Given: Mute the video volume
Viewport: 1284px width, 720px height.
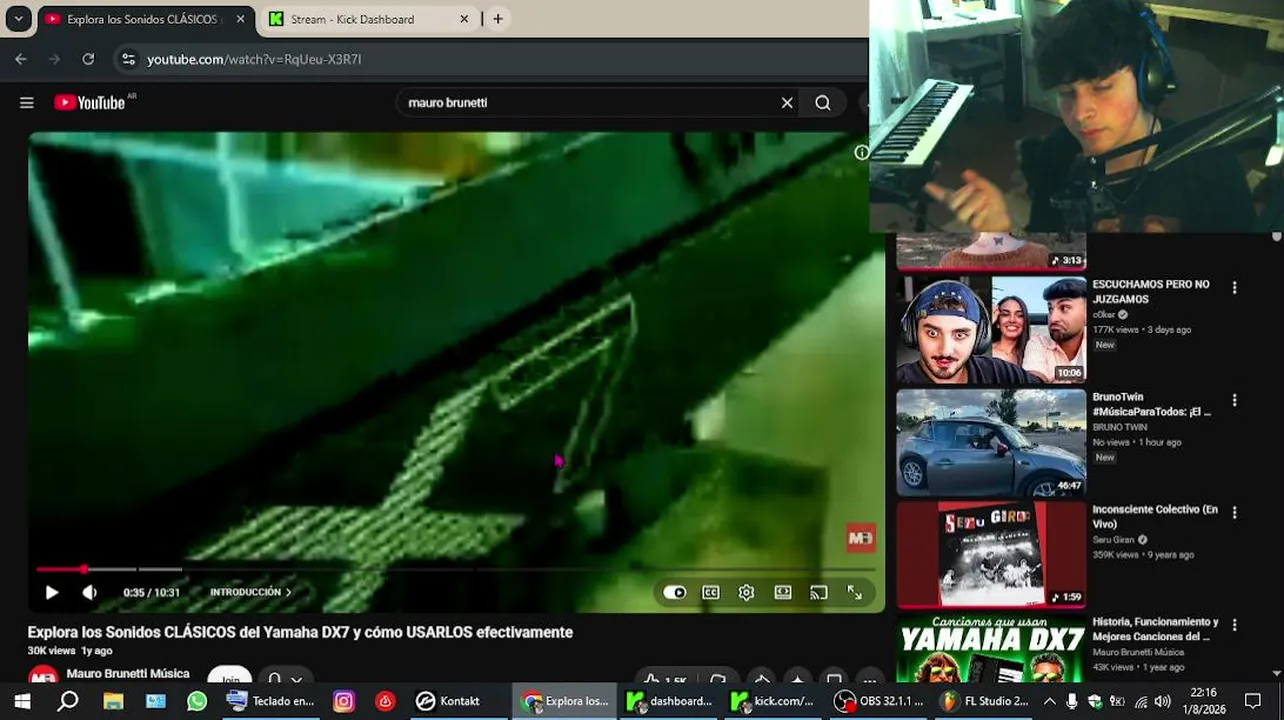Looking at the screenshot, I should tap(89, 593).
